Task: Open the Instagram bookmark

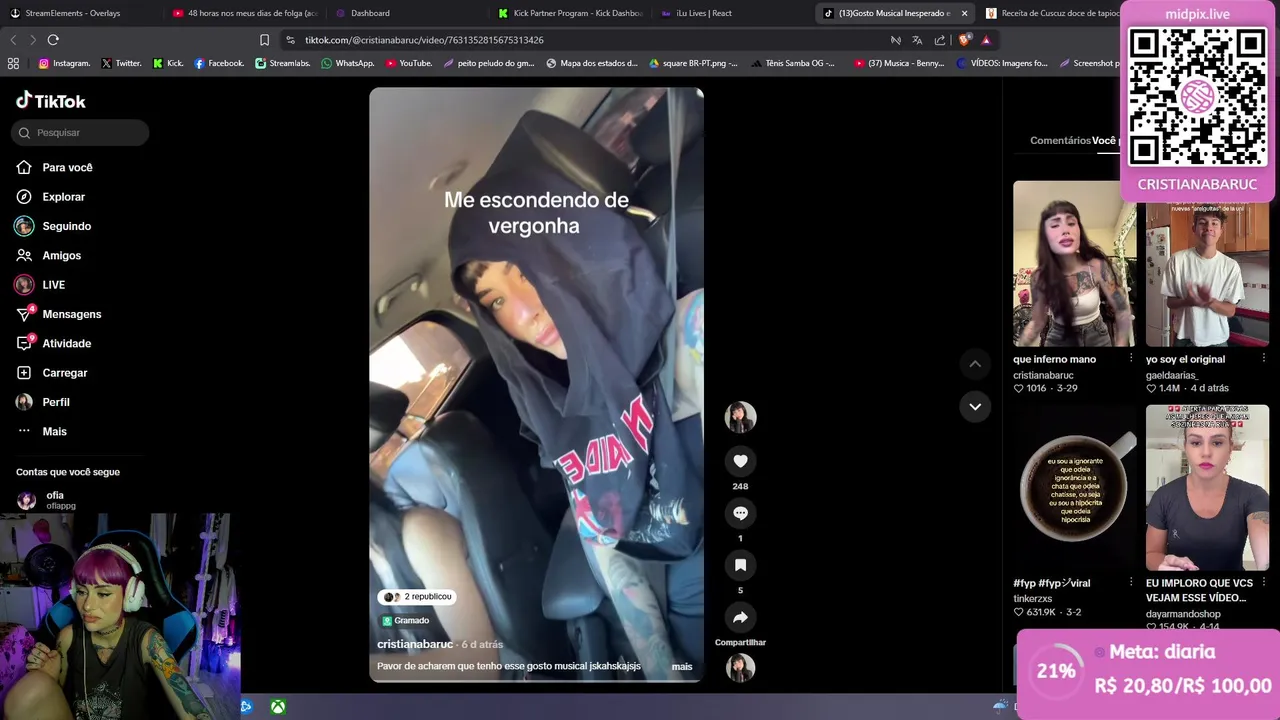Action: (64, 63)
